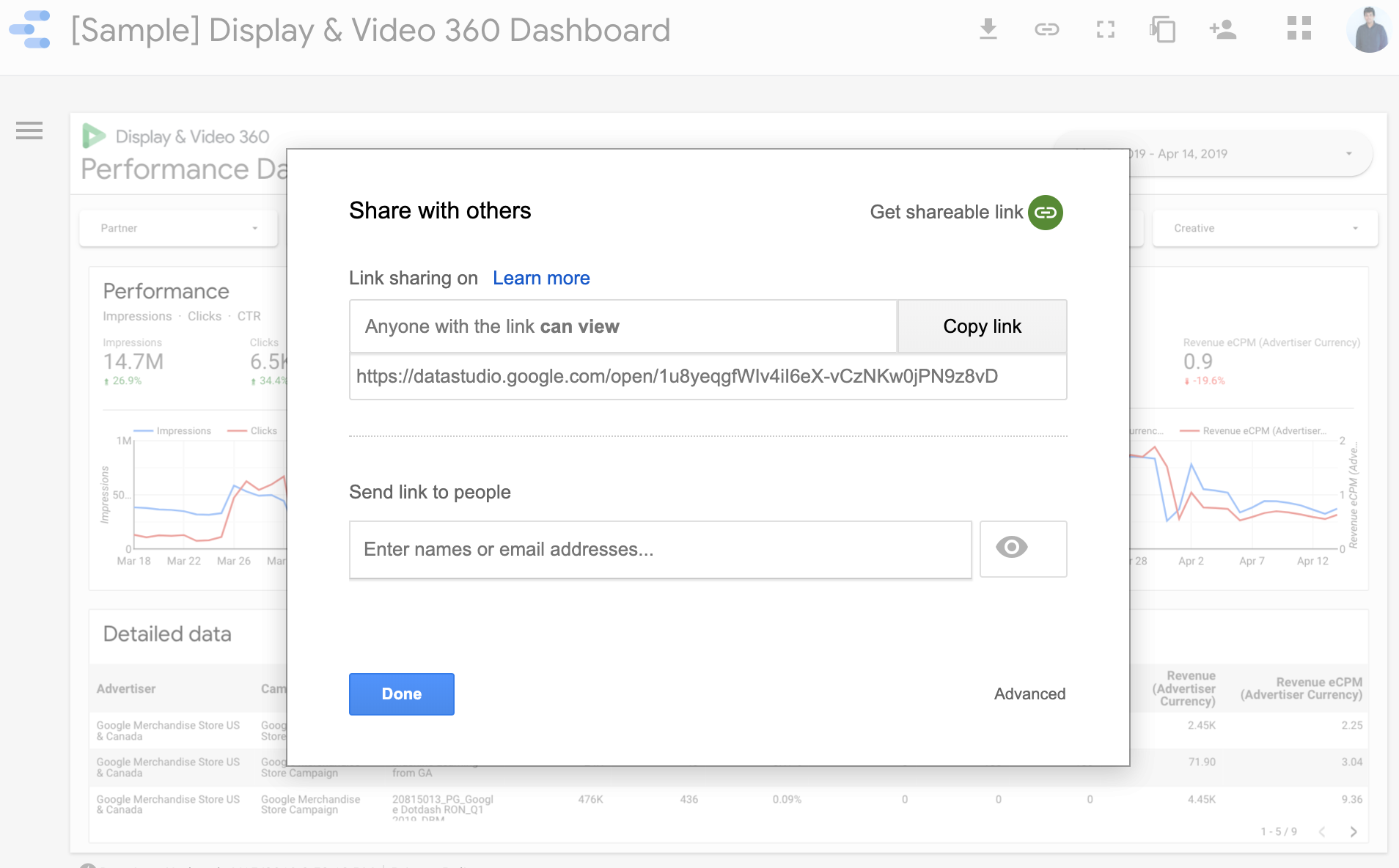Click the Display & Video 360 play icon

(x=94, y=135)
